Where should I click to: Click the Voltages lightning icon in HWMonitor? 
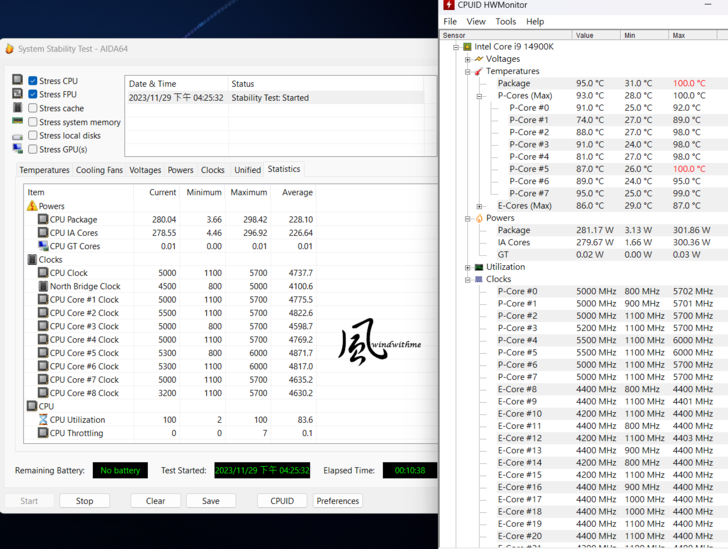[x=478, y=59]
